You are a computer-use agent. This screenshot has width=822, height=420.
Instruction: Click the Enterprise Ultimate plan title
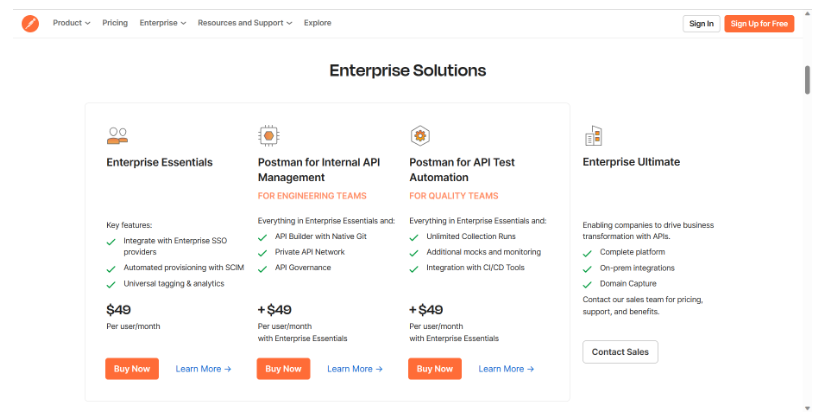point(631,162)
